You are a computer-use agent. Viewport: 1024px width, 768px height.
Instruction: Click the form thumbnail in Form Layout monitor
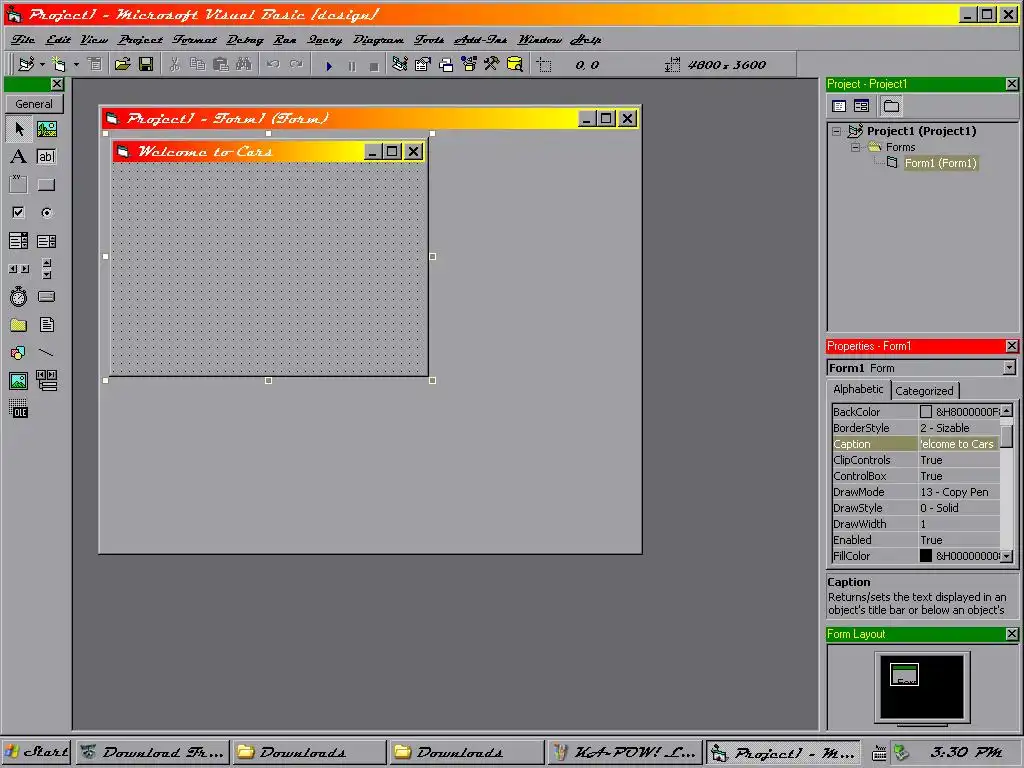coord(904,675)
